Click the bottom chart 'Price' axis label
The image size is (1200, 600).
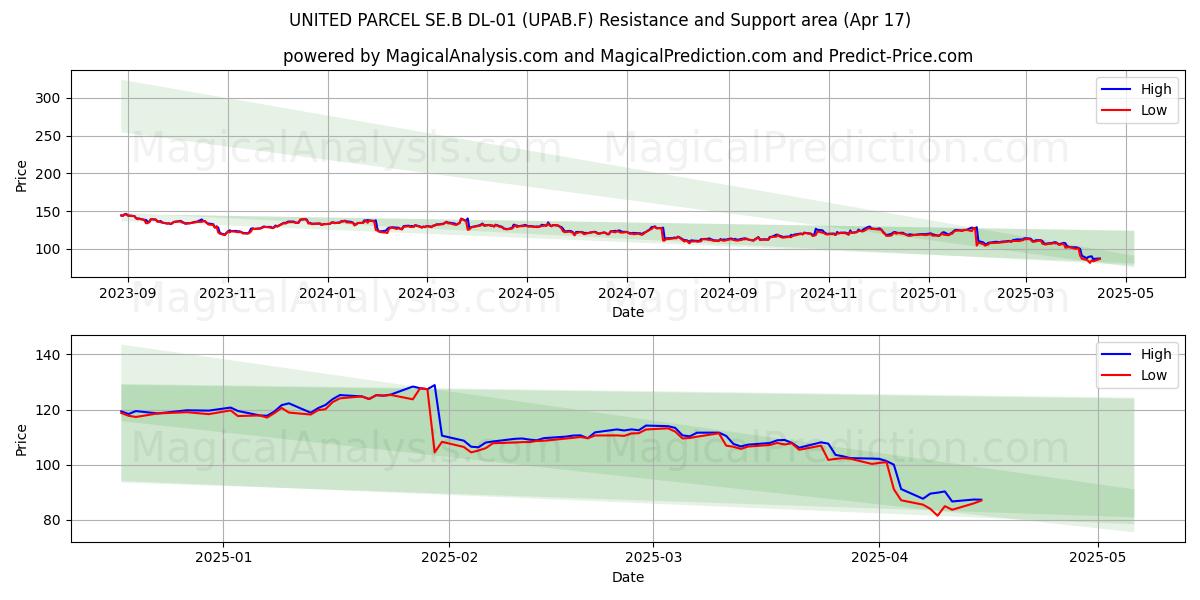coord(22,439)
